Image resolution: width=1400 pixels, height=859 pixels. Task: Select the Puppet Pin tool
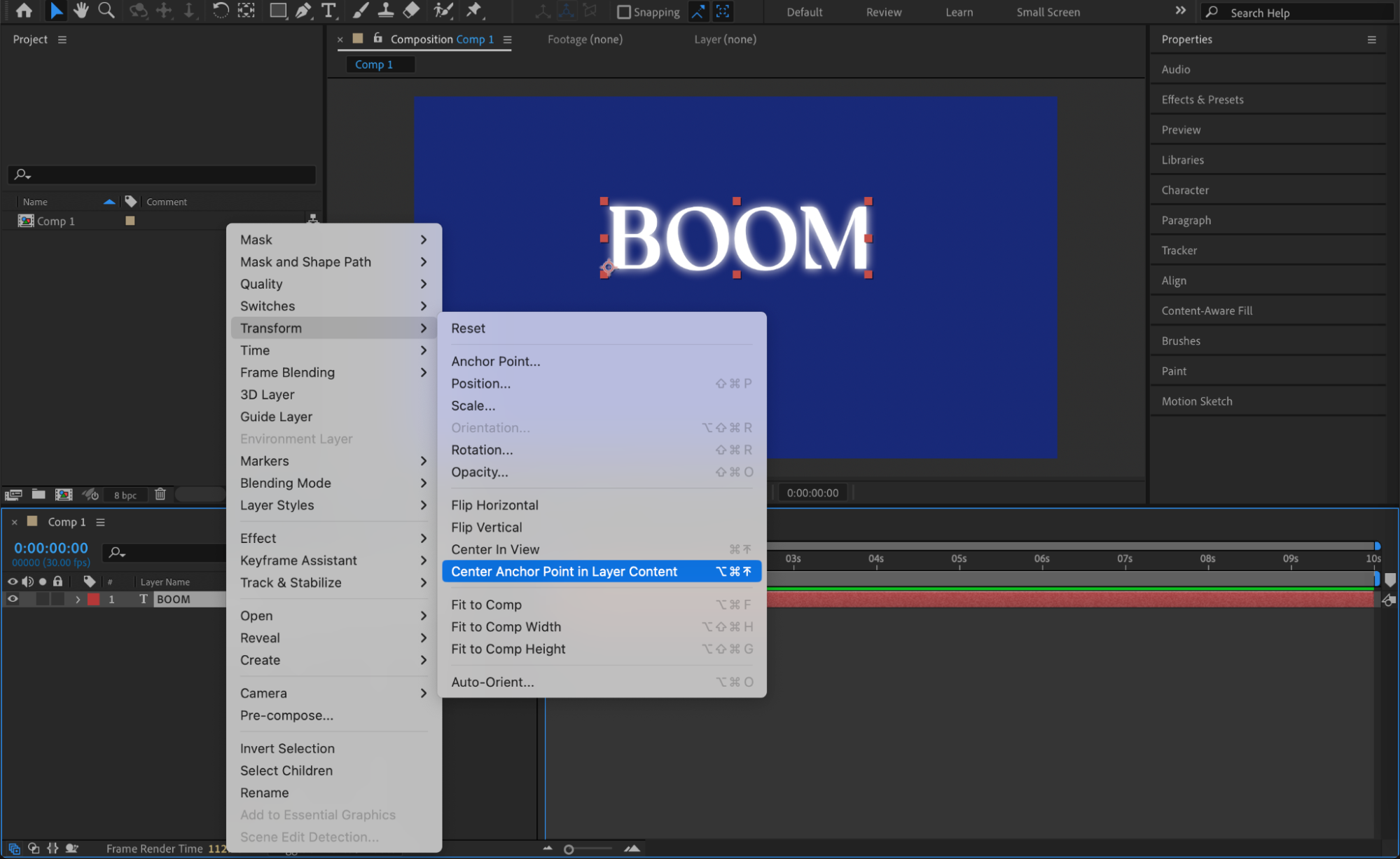coord(474,11)
